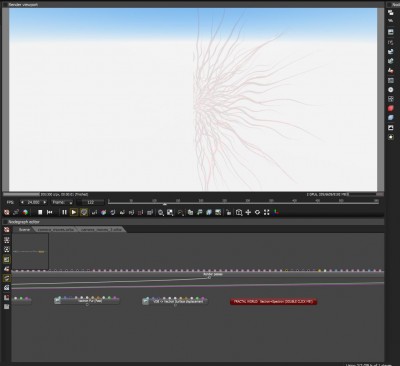The image size is (400, 366).
Task: Toggle the highlighted yellow icon in nodegraph sidebar
Action: pos(7,259)
